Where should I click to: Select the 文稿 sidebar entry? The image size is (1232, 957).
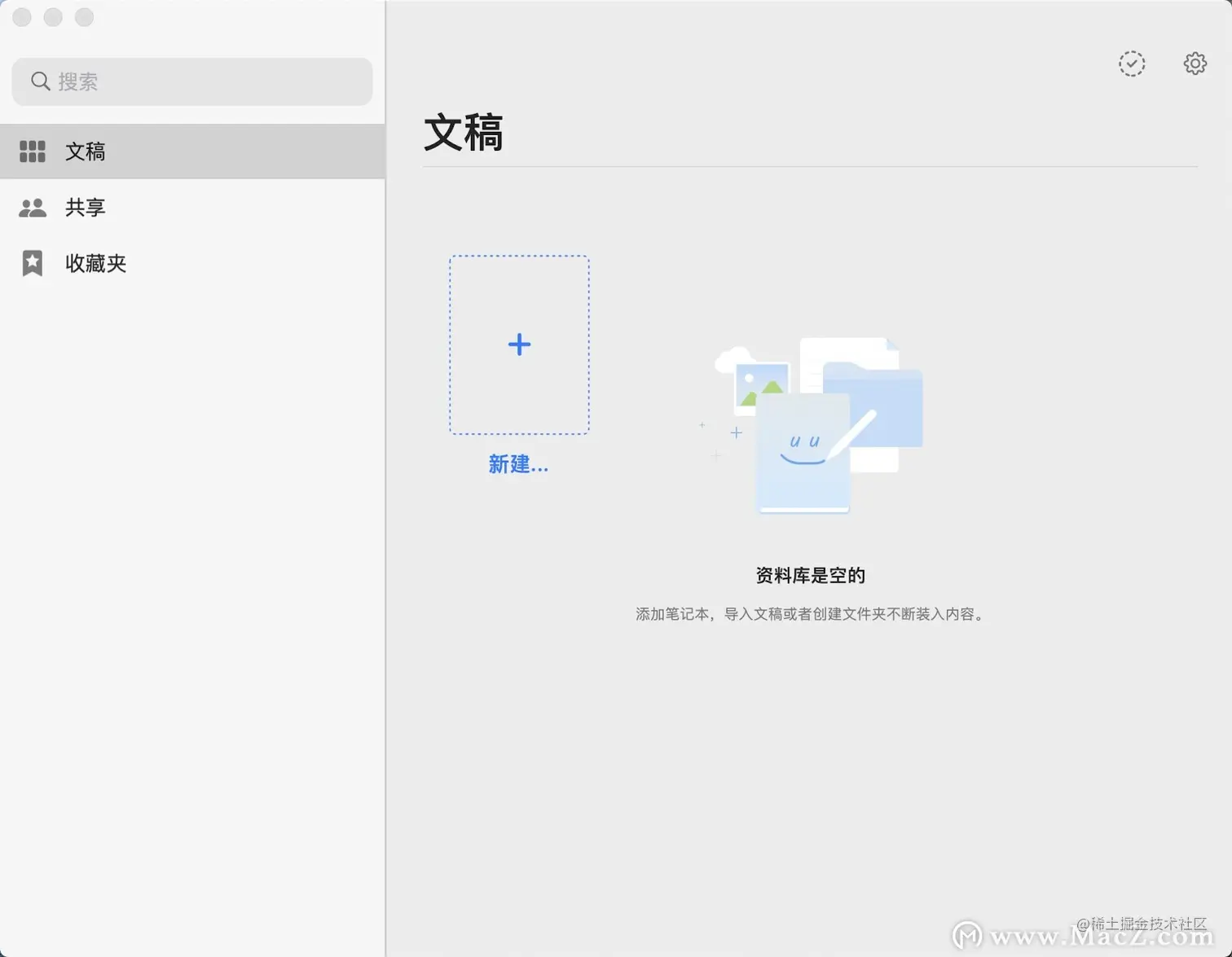[85, 151]
